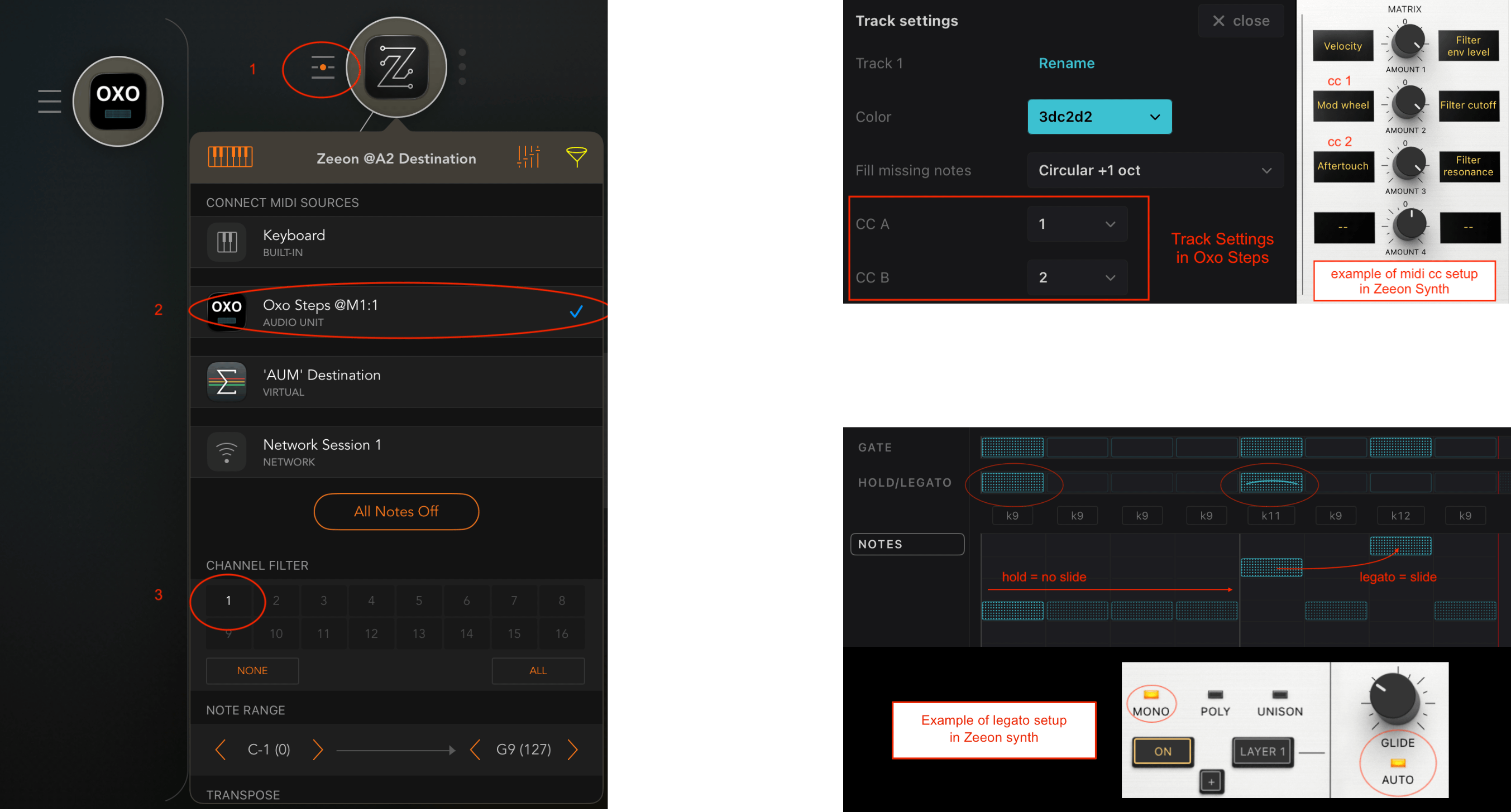Screen dimensions: 1511x812
Task: Click the k11 note label in sequencer
Action: [x=1271, y=515]
